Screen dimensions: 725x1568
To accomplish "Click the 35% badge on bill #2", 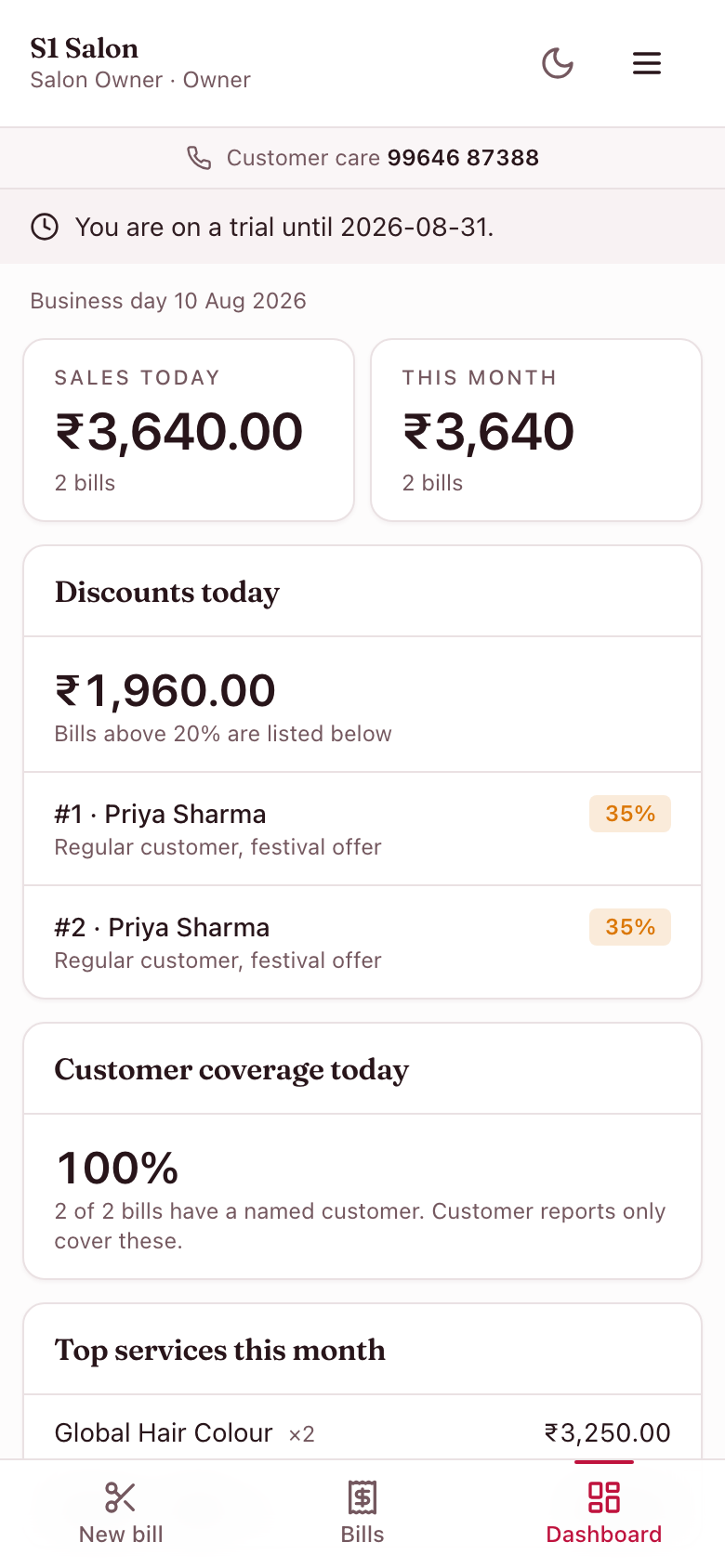I will pyautogui.click(x=630, y=927).
